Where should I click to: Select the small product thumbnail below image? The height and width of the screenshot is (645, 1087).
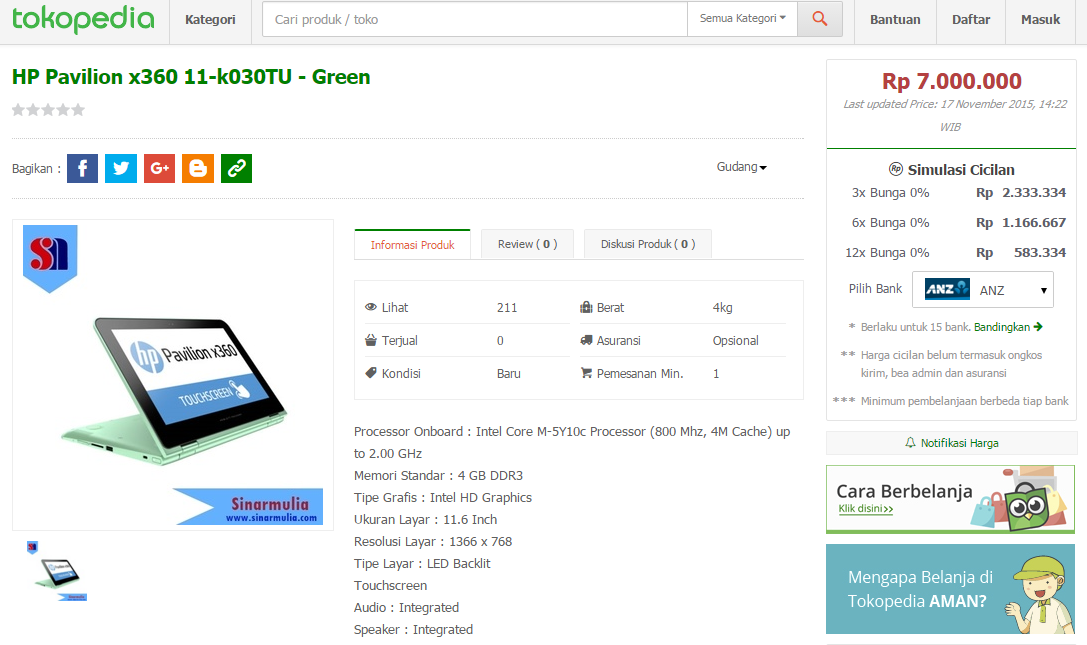(58, 571)
